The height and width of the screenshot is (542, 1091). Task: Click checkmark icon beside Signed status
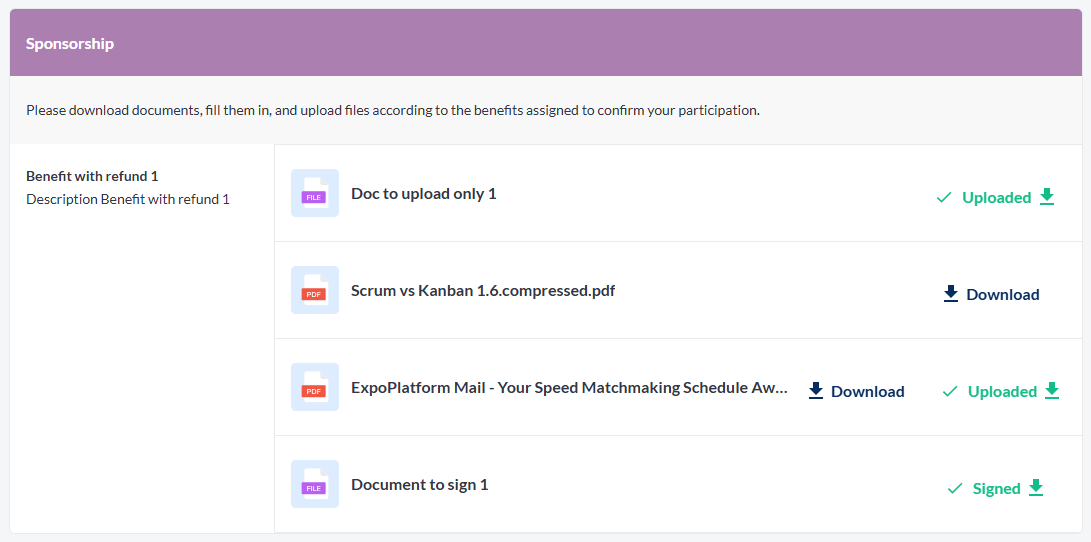(955, 489)
